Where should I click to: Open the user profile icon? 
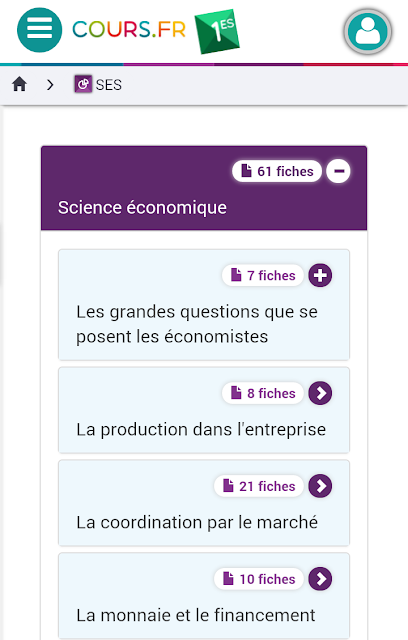(x=368, y=31)
